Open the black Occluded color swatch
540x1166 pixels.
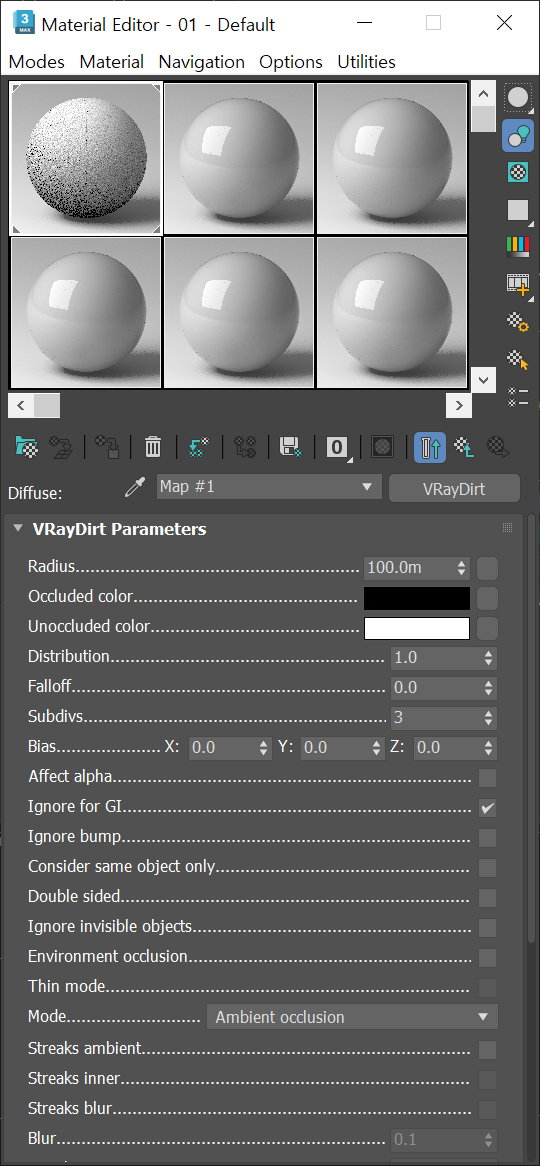pyautogui.click(x=417, y=599)
